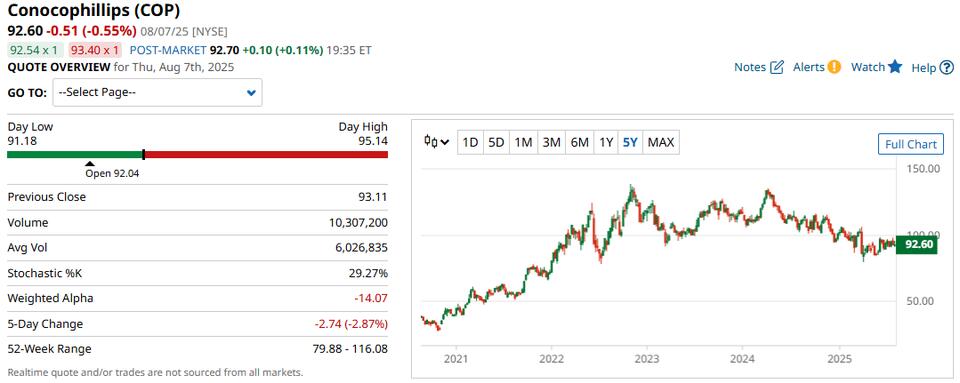Select the 1D chart range
This screenshot has width=960, height=383.
tap(470, 143)
